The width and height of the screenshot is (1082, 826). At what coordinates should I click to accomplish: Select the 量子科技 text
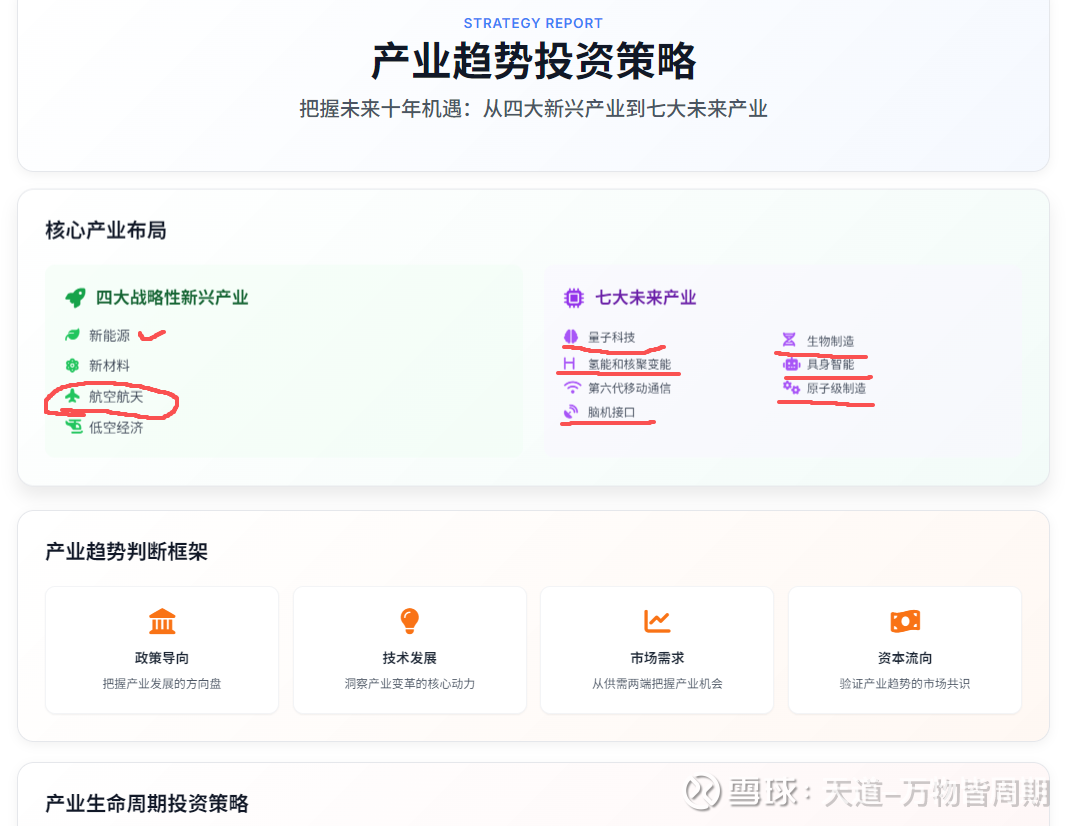pyautogui.click(x=611, y=337)
